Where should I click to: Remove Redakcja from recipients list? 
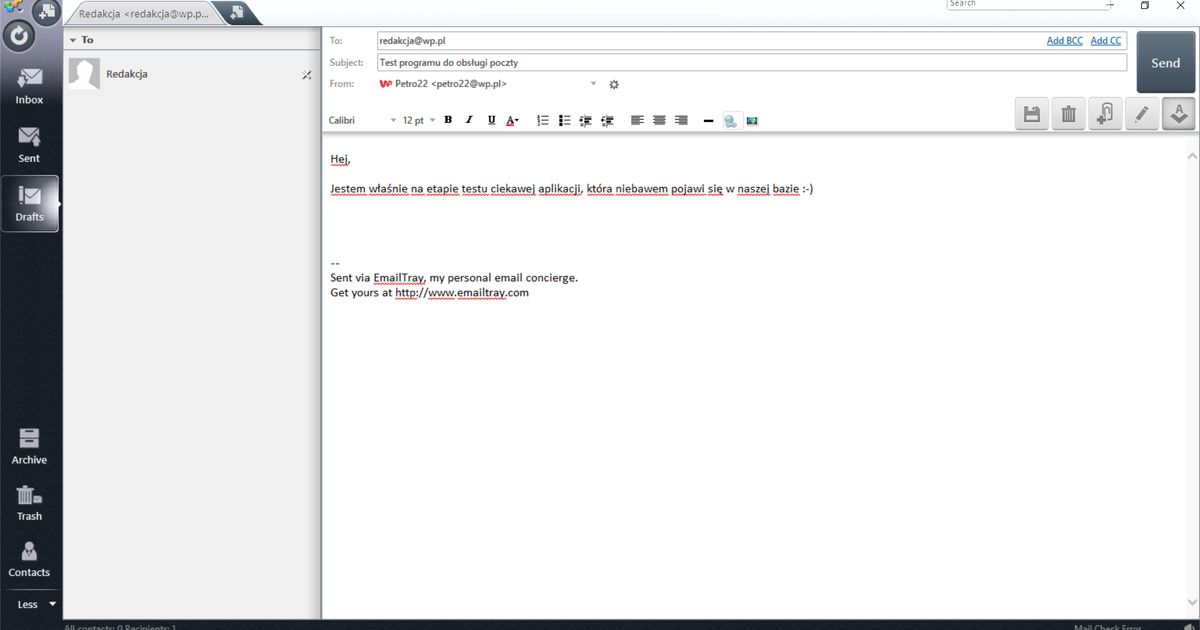[x=306, y=75]
